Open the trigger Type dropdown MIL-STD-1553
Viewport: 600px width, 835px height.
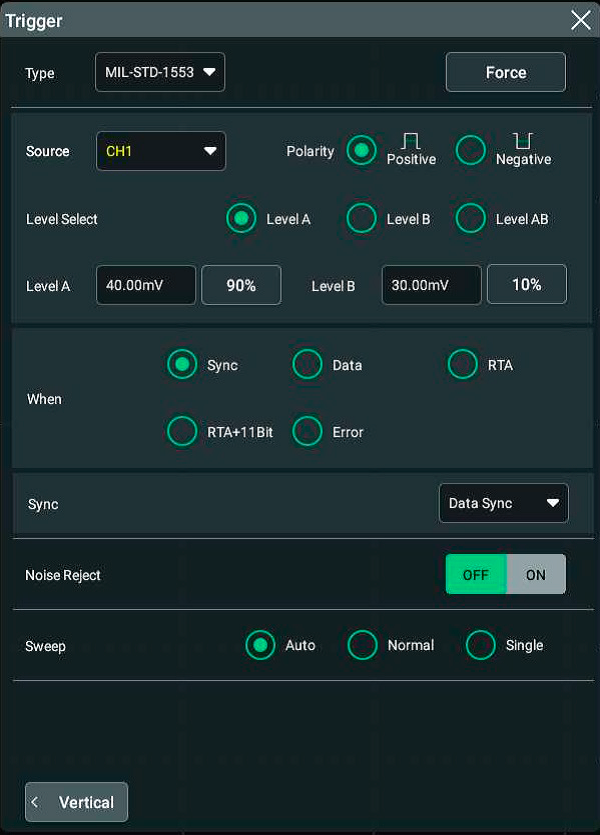160,72
